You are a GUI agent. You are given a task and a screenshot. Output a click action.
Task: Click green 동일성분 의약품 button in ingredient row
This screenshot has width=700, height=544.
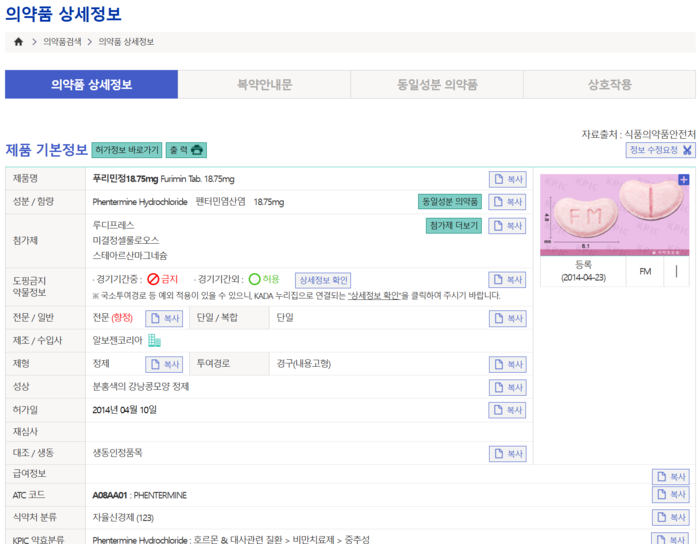449,202
